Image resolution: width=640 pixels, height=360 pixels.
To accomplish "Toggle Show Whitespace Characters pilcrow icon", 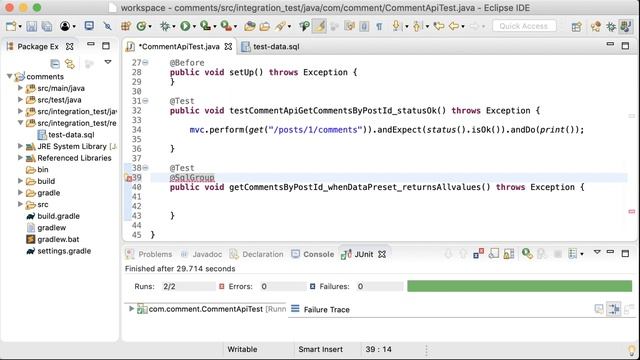I will [x=379, y=26].
